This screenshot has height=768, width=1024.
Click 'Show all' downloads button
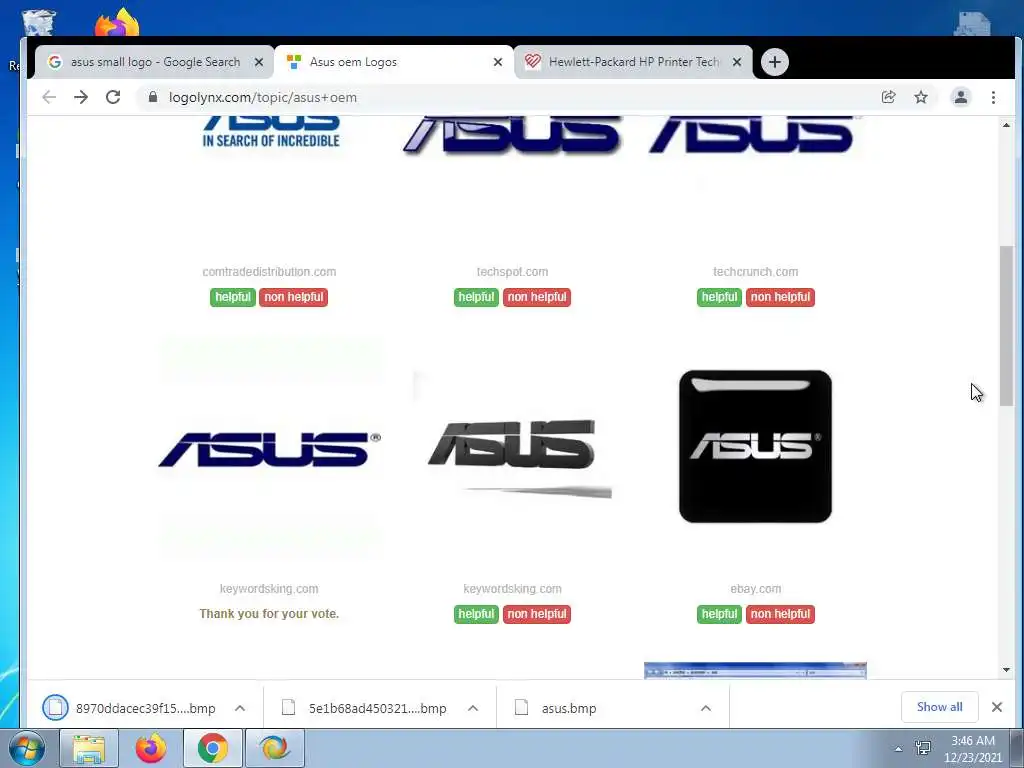point(939,707)
